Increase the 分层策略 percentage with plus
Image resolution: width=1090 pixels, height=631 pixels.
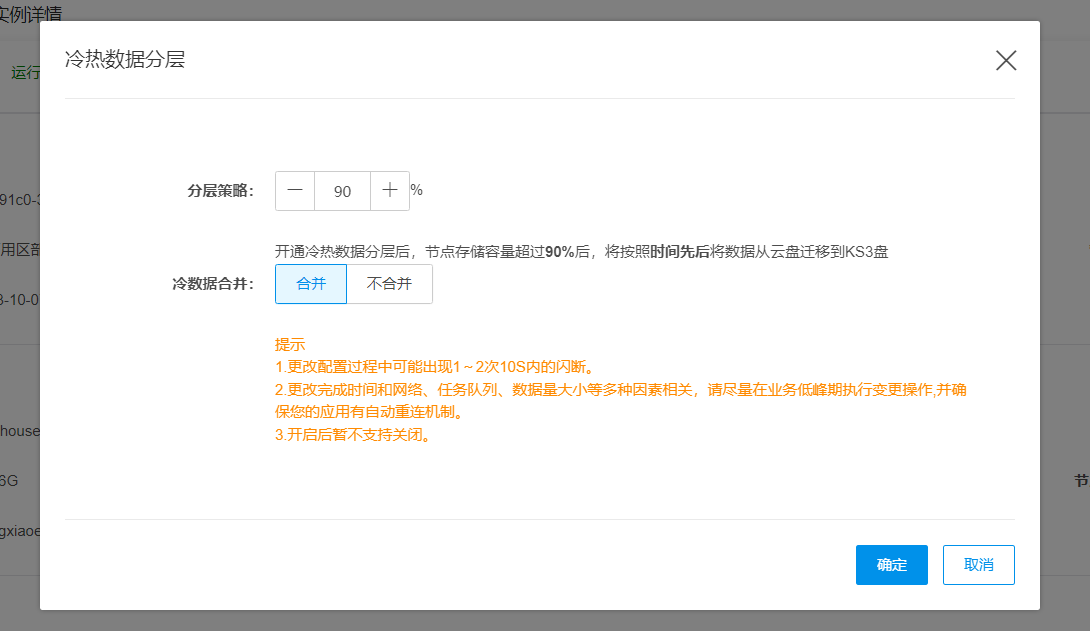390,190
